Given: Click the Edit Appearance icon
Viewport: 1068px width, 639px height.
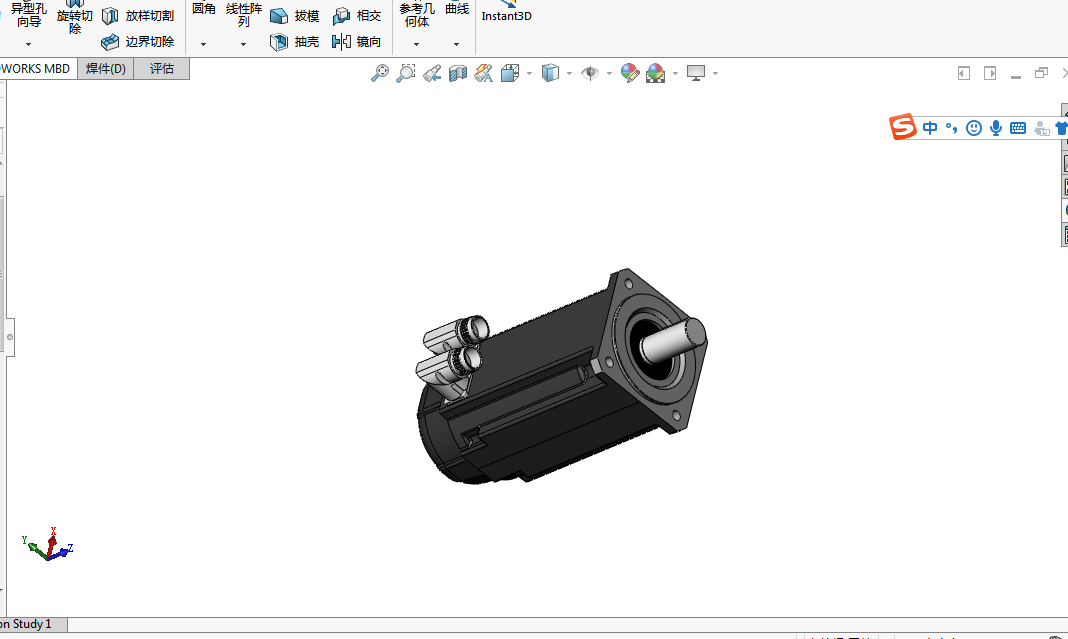Looking at the screenshot, I should (630, 73).
